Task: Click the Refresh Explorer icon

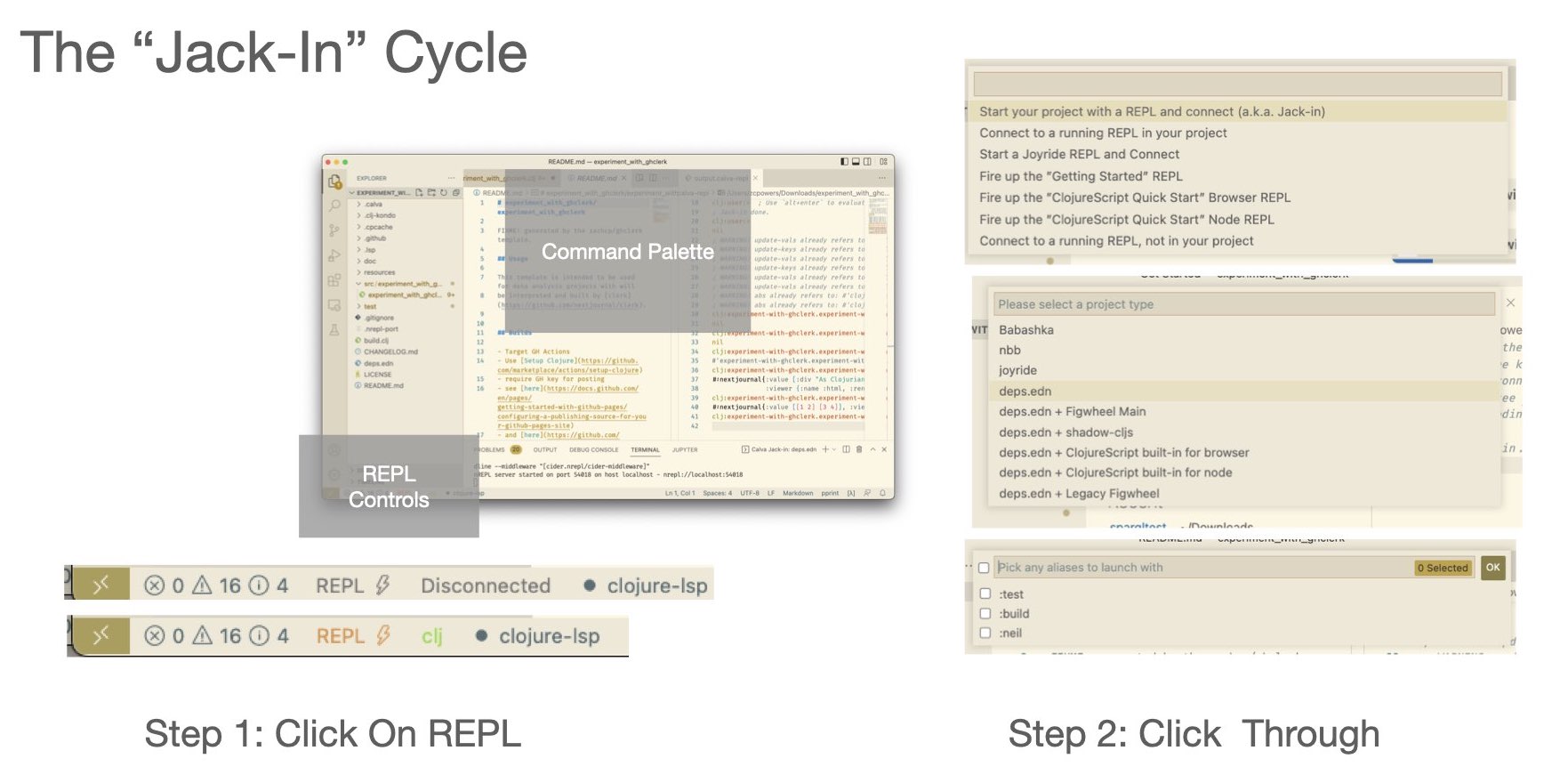Action: pyautogui.click(x=443, y=192)
